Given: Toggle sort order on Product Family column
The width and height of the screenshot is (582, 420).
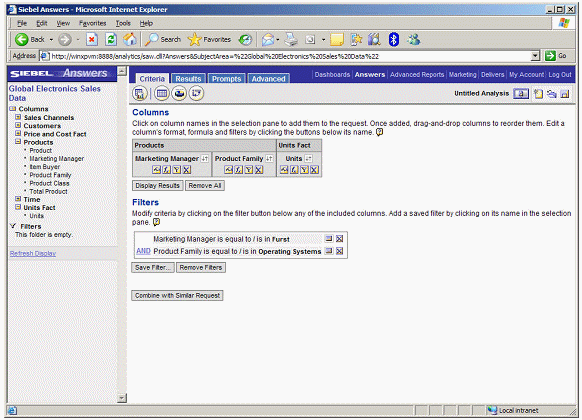Looking at the screenshot, I should click(x=269, y=158).
